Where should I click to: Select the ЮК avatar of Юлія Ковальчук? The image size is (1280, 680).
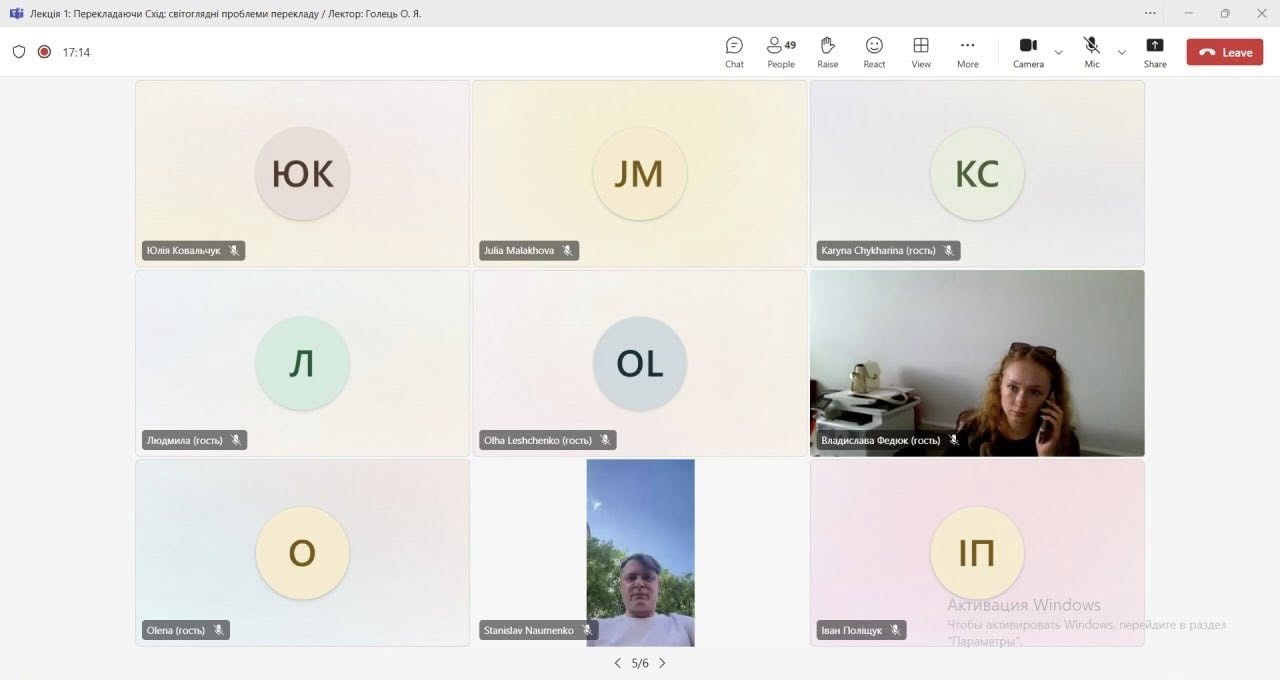click(x=302, y=174)
